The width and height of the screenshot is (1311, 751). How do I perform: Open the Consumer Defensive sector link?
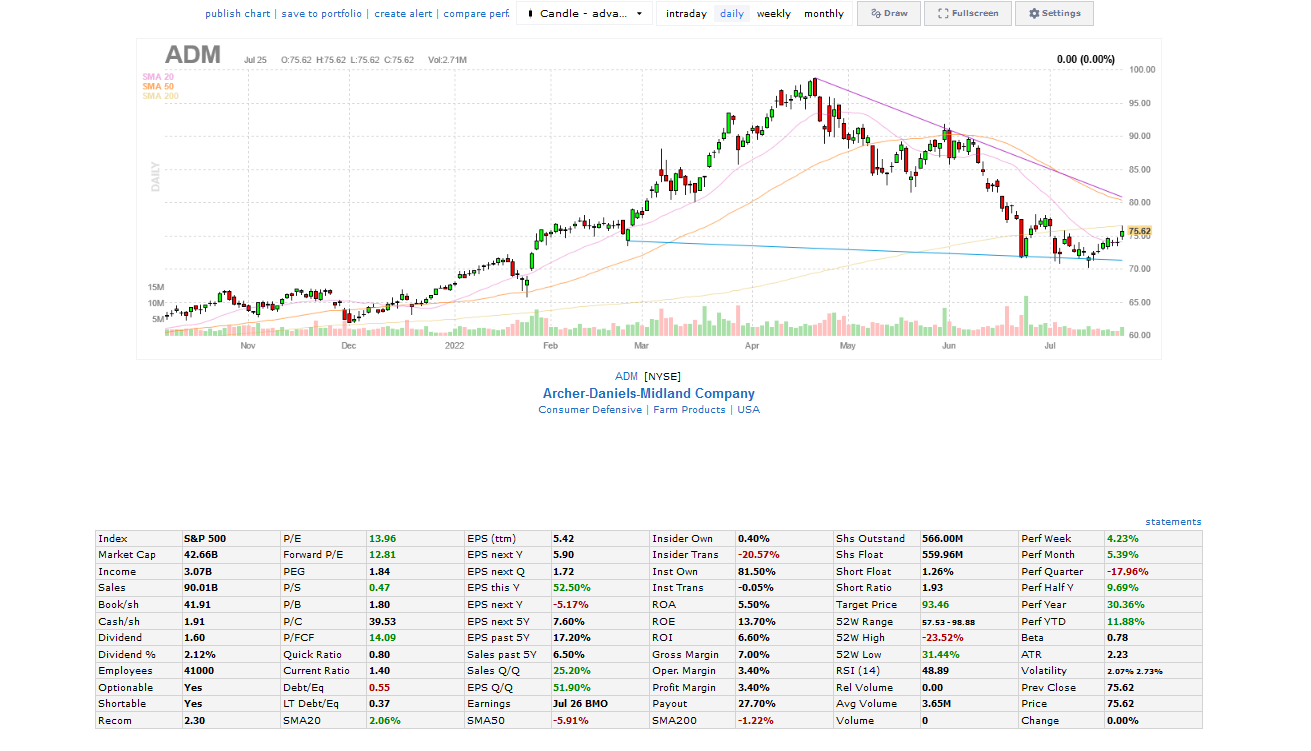[x=590, y=410]
